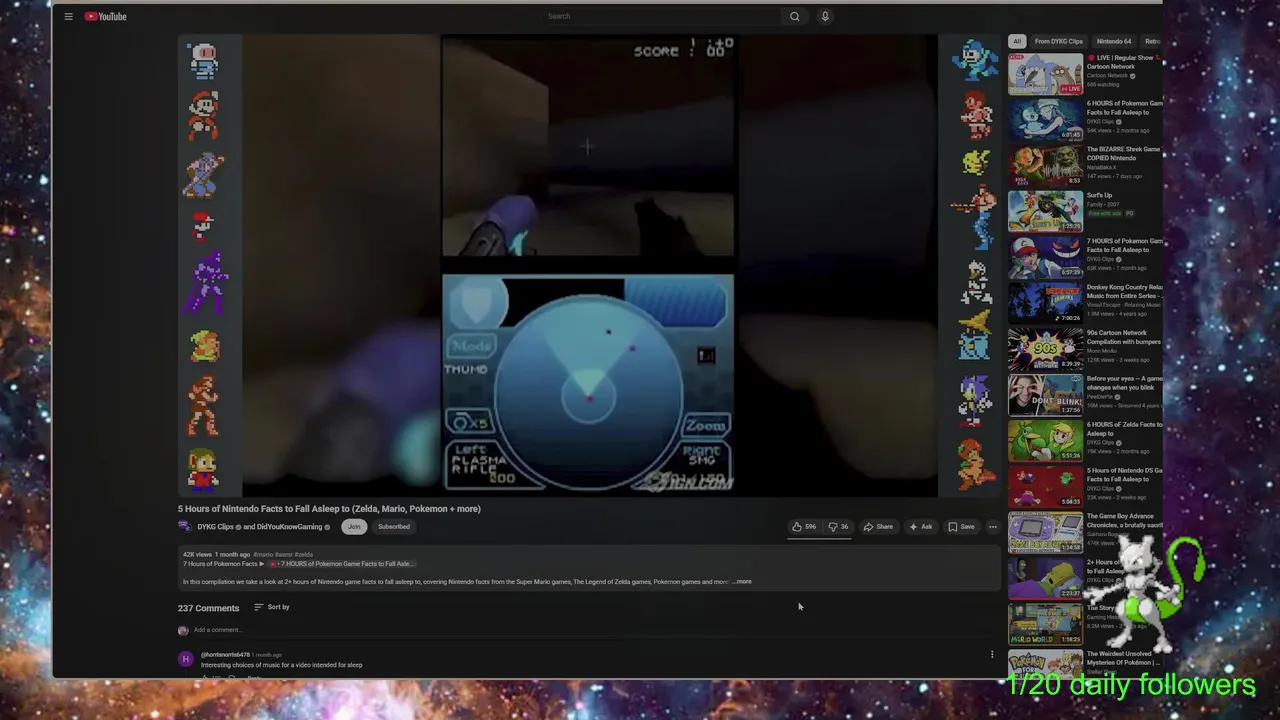Click the search magnifier button
The width and height of the screenshot is (1280, 720).
[795, 16]
